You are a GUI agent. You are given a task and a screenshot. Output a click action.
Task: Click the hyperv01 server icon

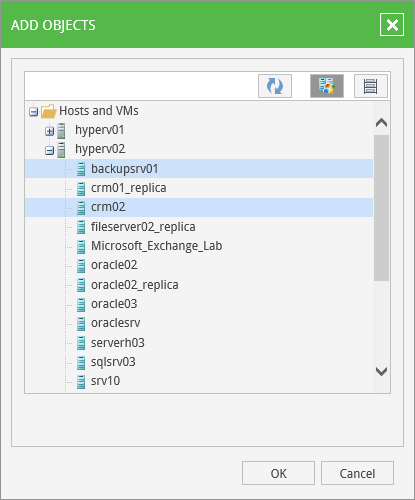(61, 130)
